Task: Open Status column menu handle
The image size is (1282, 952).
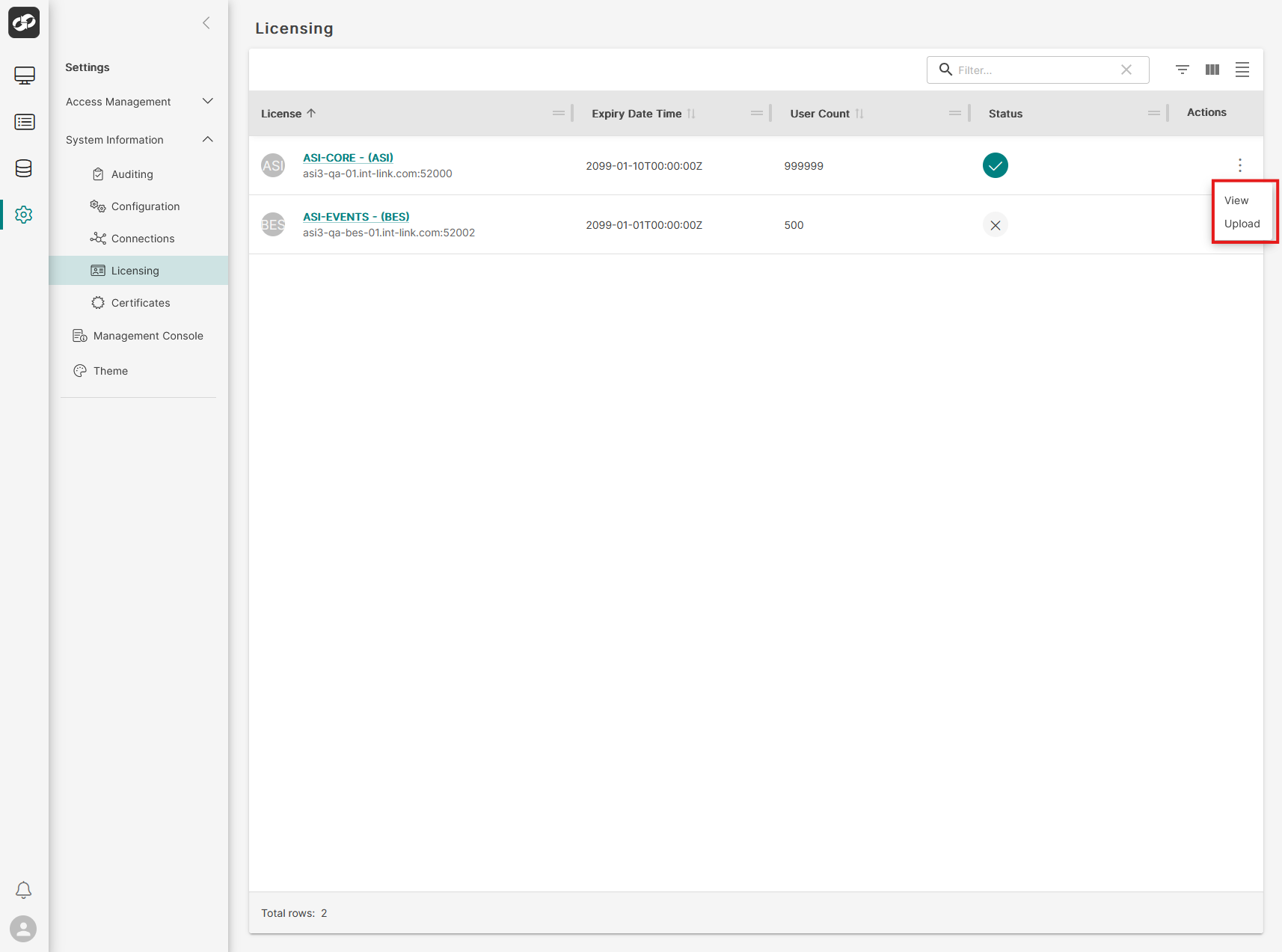Action: coord(1154,113)
